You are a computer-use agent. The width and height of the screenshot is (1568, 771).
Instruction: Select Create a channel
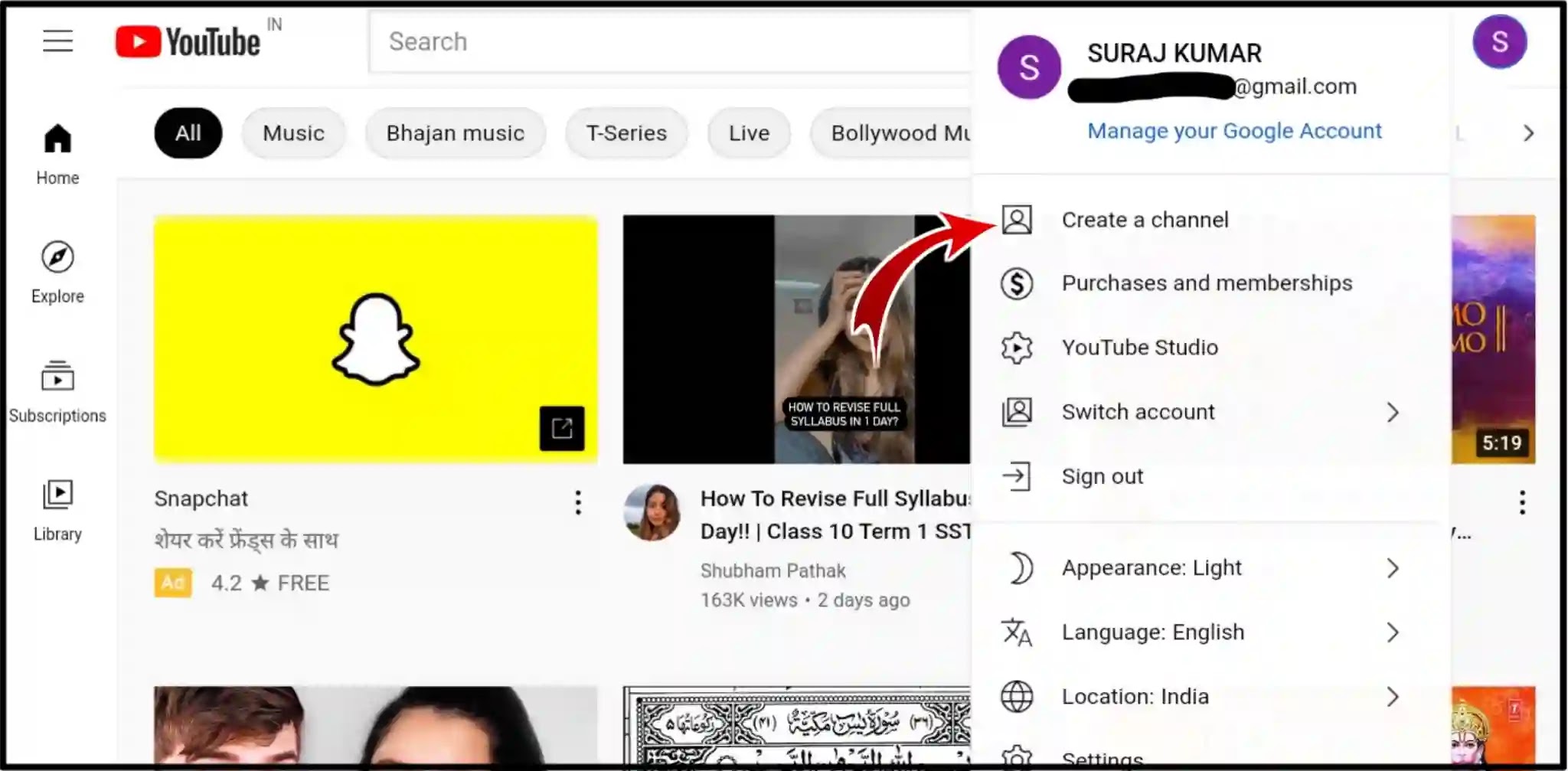pos(1210,220)
